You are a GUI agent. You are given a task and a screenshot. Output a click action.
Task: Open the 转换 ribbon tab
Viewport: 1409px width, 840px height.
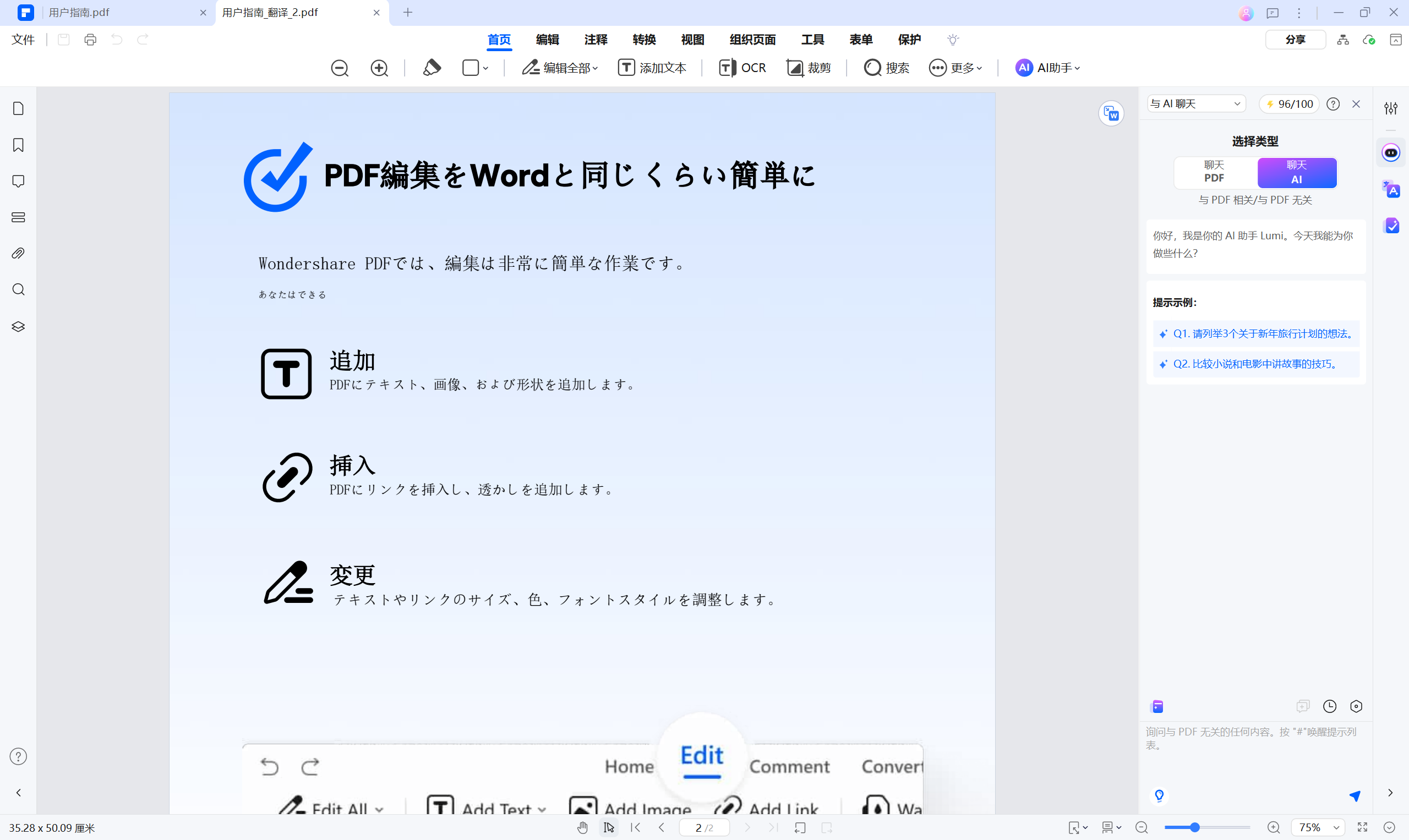[645, 40]
